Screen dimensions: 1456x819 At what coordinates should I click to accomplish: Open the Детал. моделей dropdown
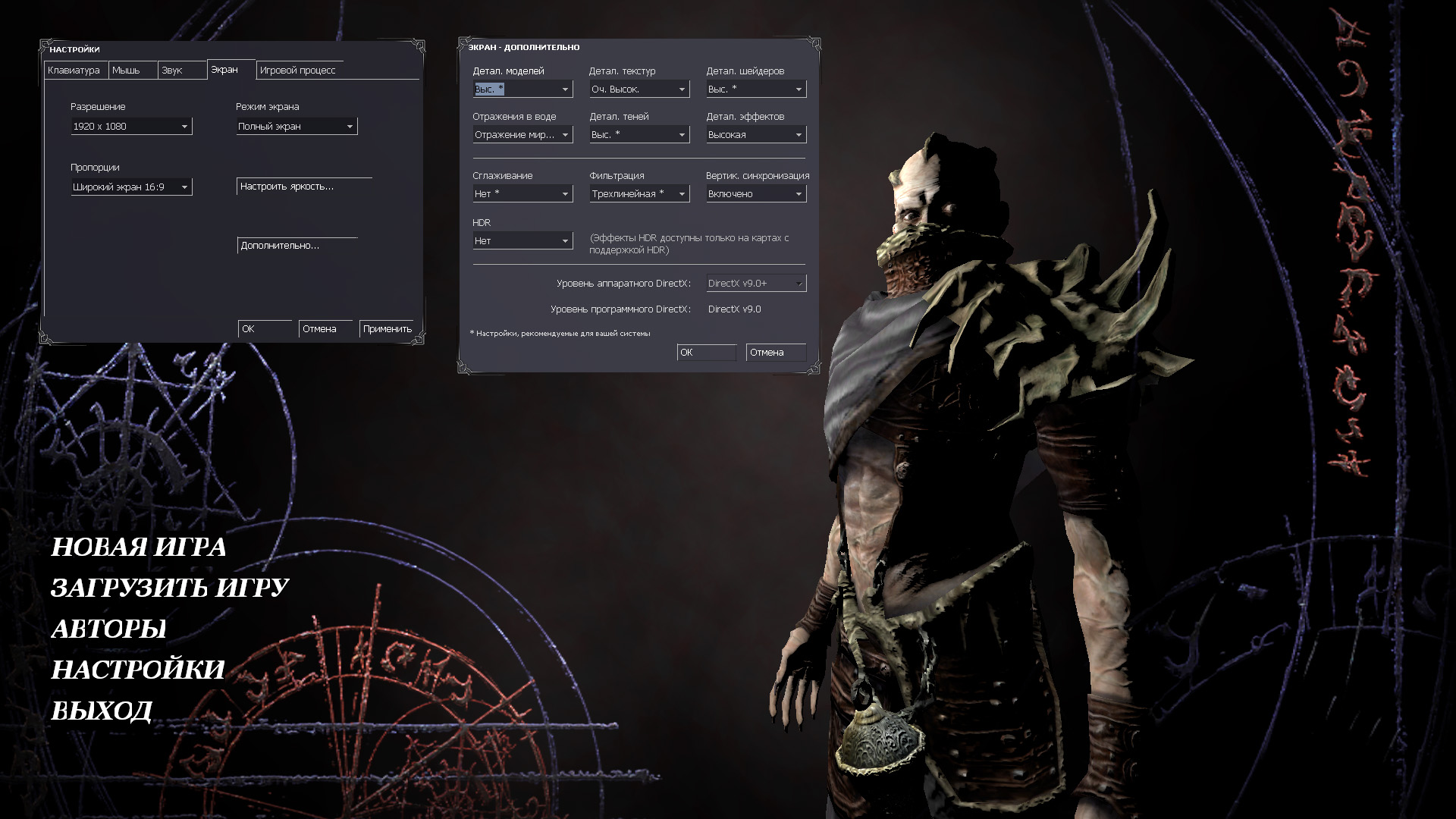[x=522, y=89]
